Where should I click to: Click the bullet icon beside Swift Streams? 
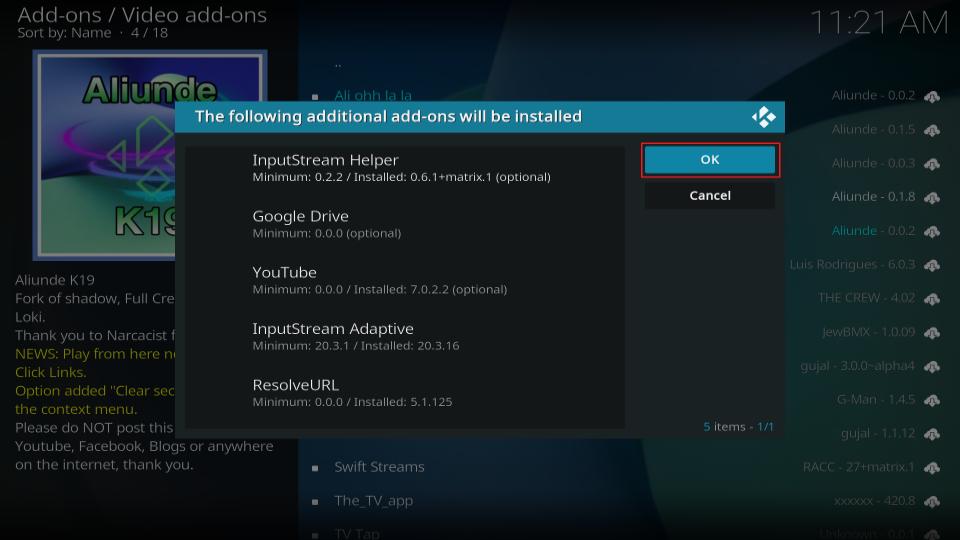315,468
